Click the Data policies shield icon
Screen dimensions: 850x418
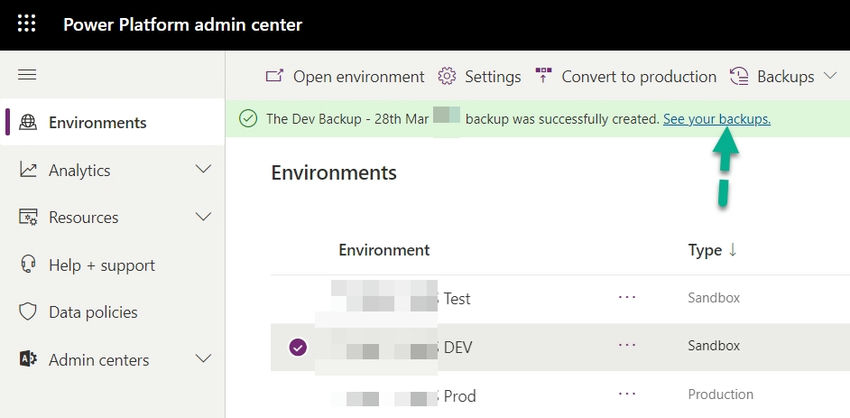[x=28, y=312]
